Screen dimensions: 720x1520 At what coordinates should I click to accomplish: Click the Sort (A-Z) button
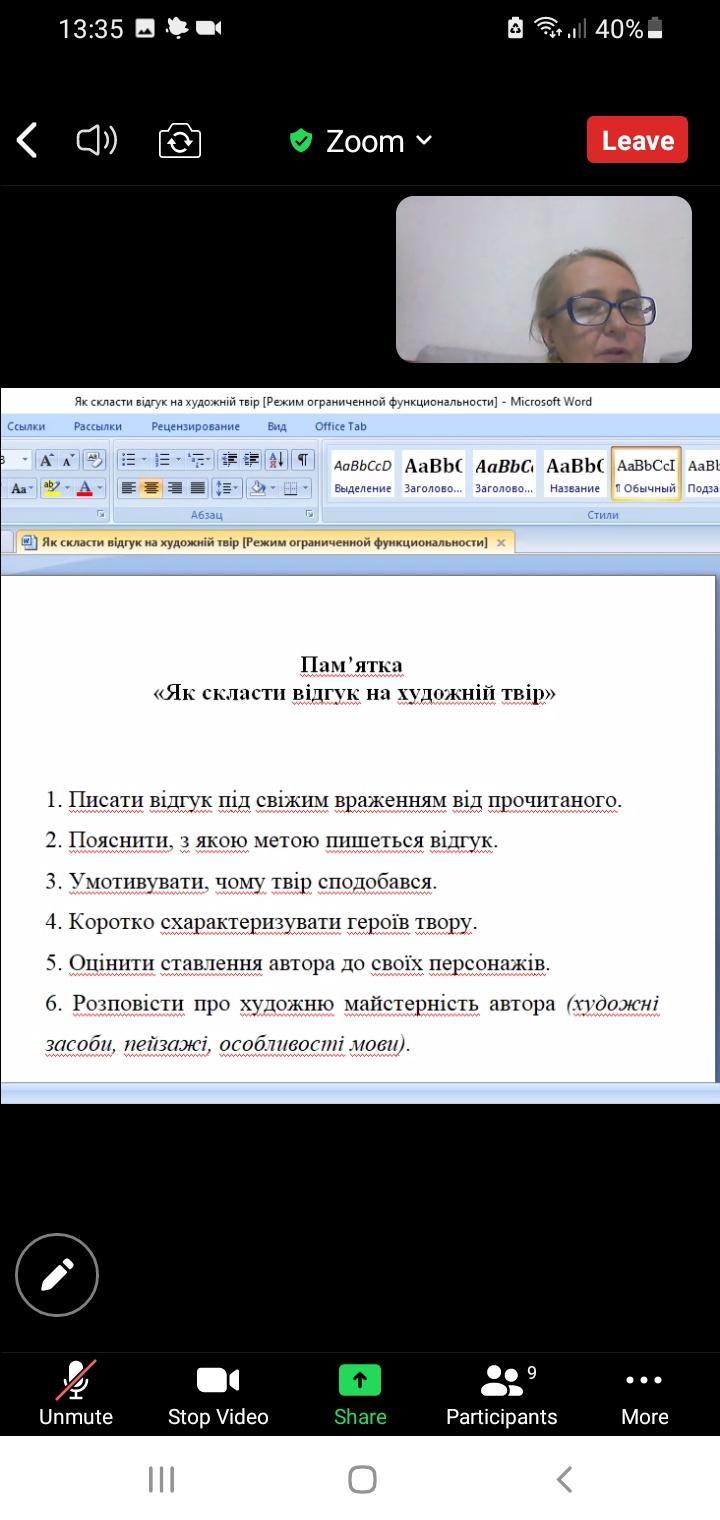(277, 460)
